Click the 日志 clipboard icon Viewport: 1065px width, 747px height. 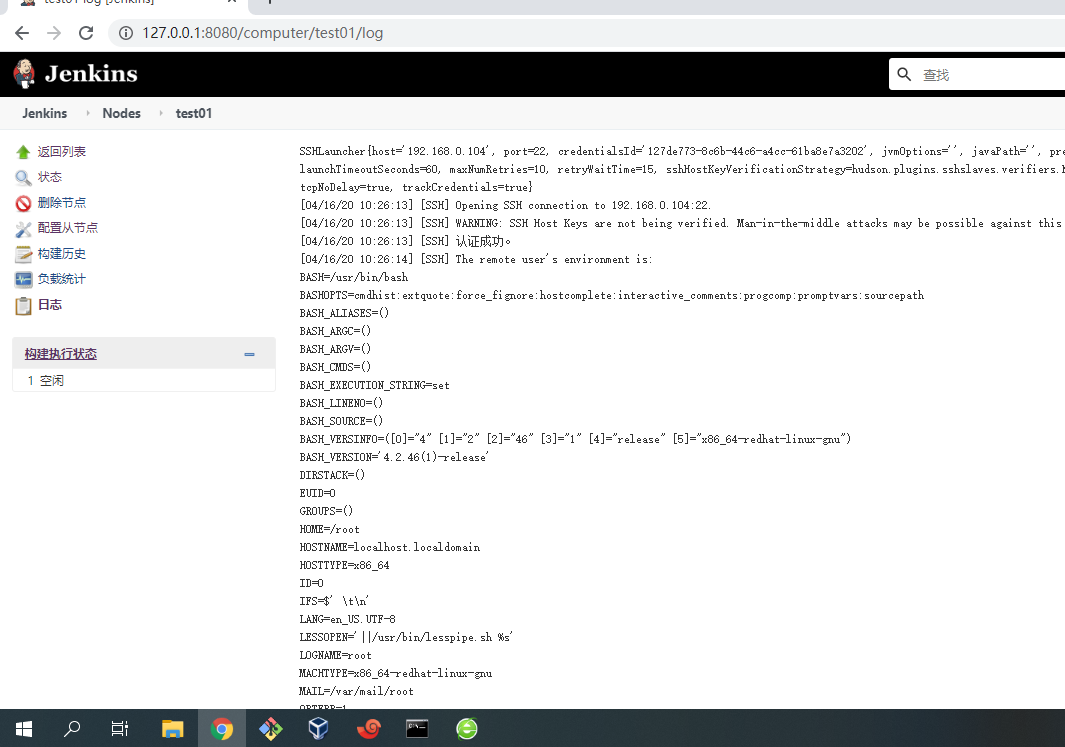(22, 305)
